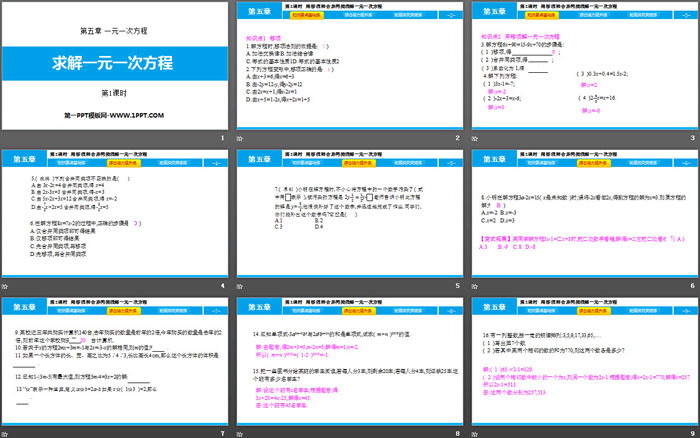The height and width of the screenshot is (438, 700).
Task: Select slide 9 thumbnail with question 16
Action: pyautogui.click(x=585, y=362)
